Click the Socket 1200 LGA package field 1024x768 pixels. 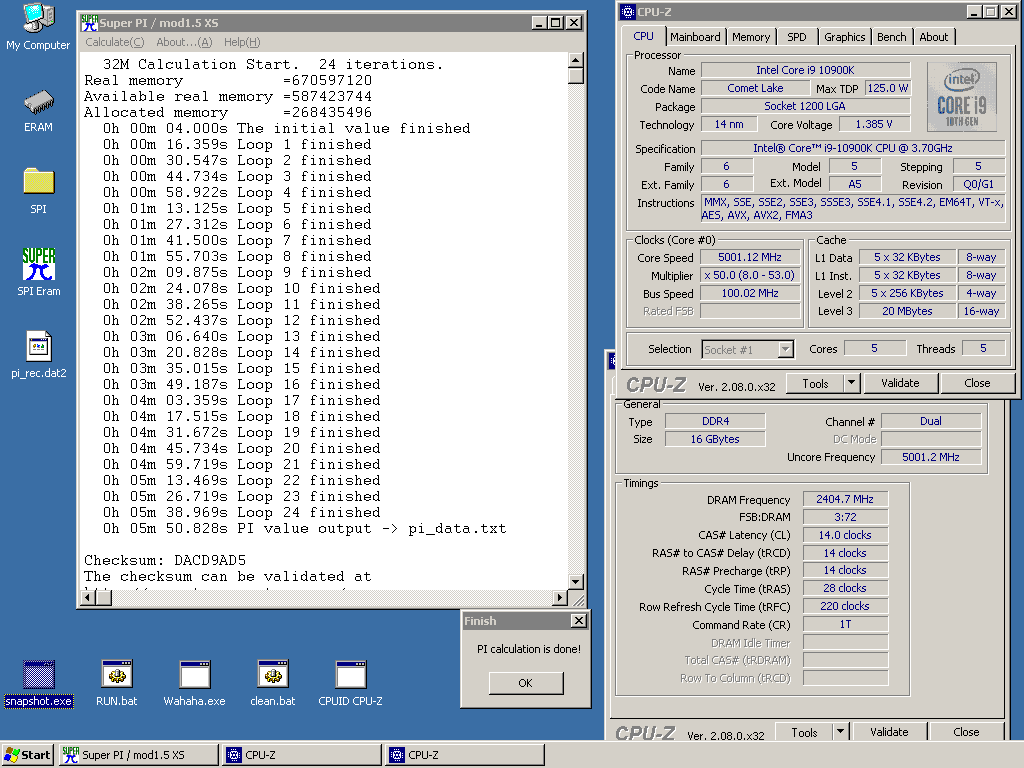[x=805, y=106]
